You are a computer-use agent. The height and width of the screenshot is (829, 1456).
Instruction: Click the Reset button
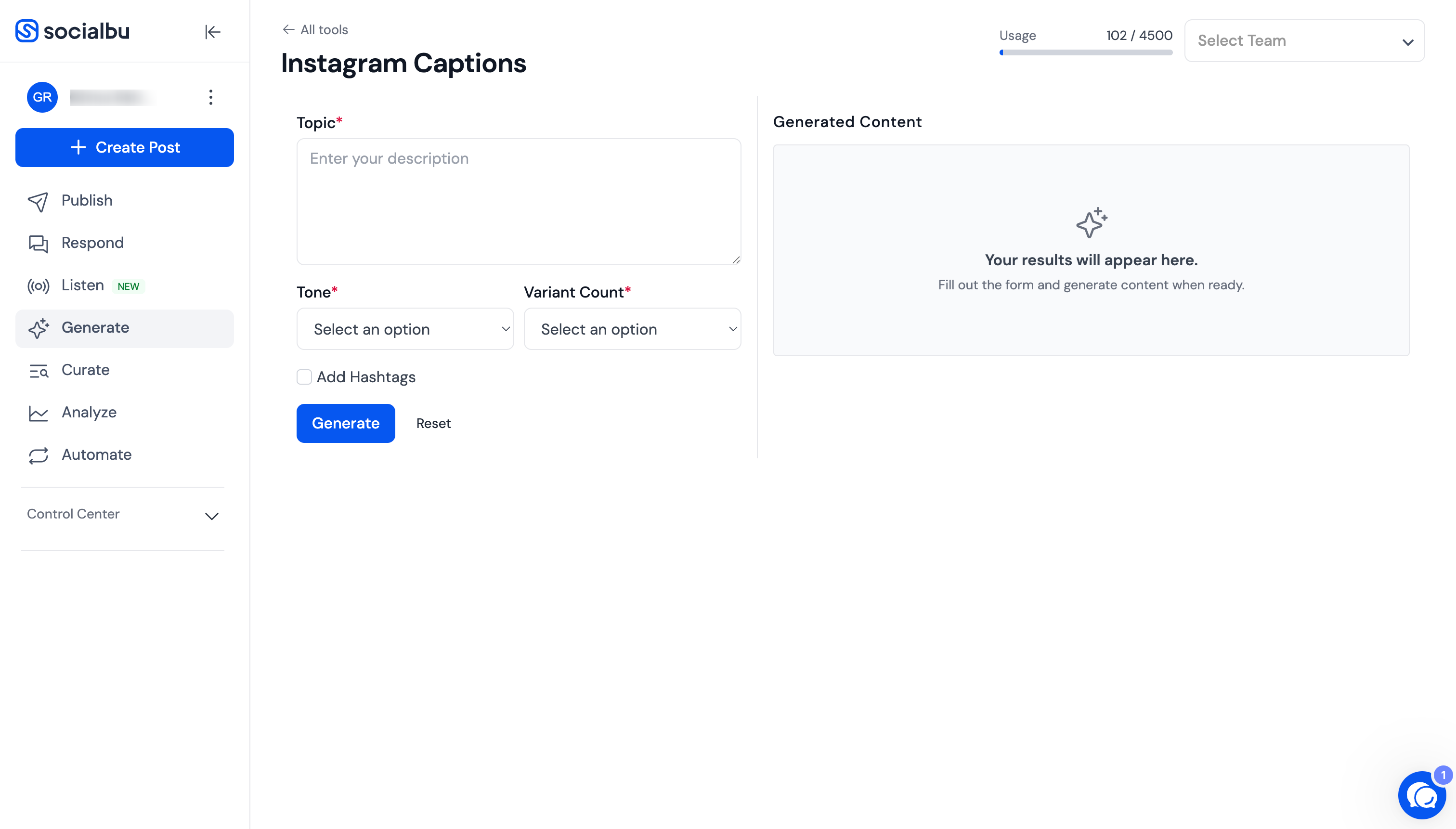[x=433, y=424]
